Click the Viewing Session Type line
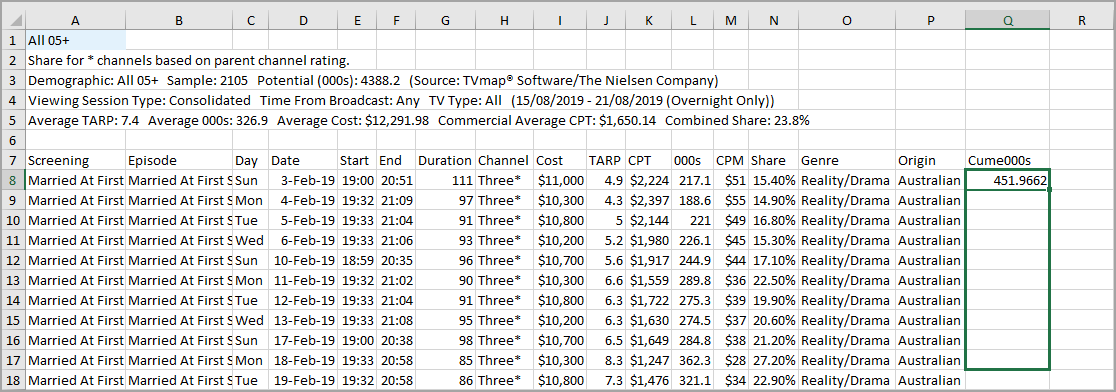The height and width of the screenshot is (392, 1116). point(401,100)
